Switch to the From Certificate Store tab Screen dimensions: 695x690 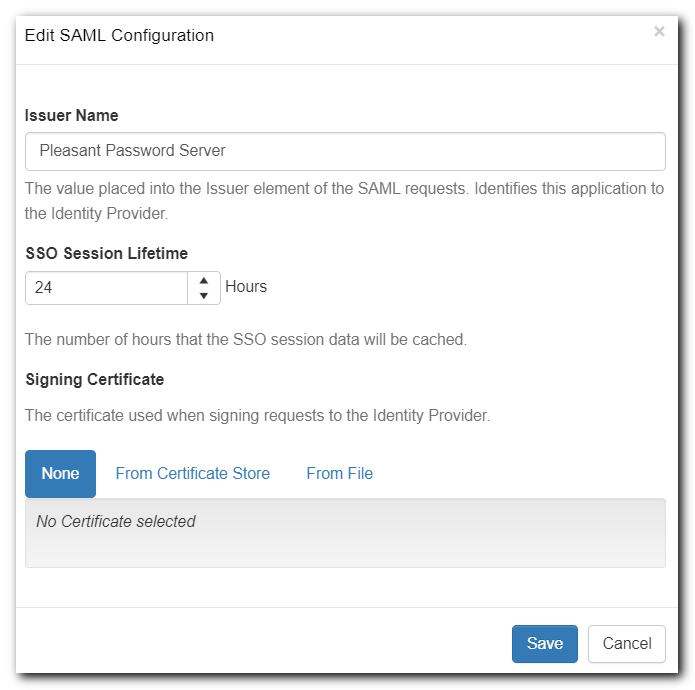coord(193,474)
